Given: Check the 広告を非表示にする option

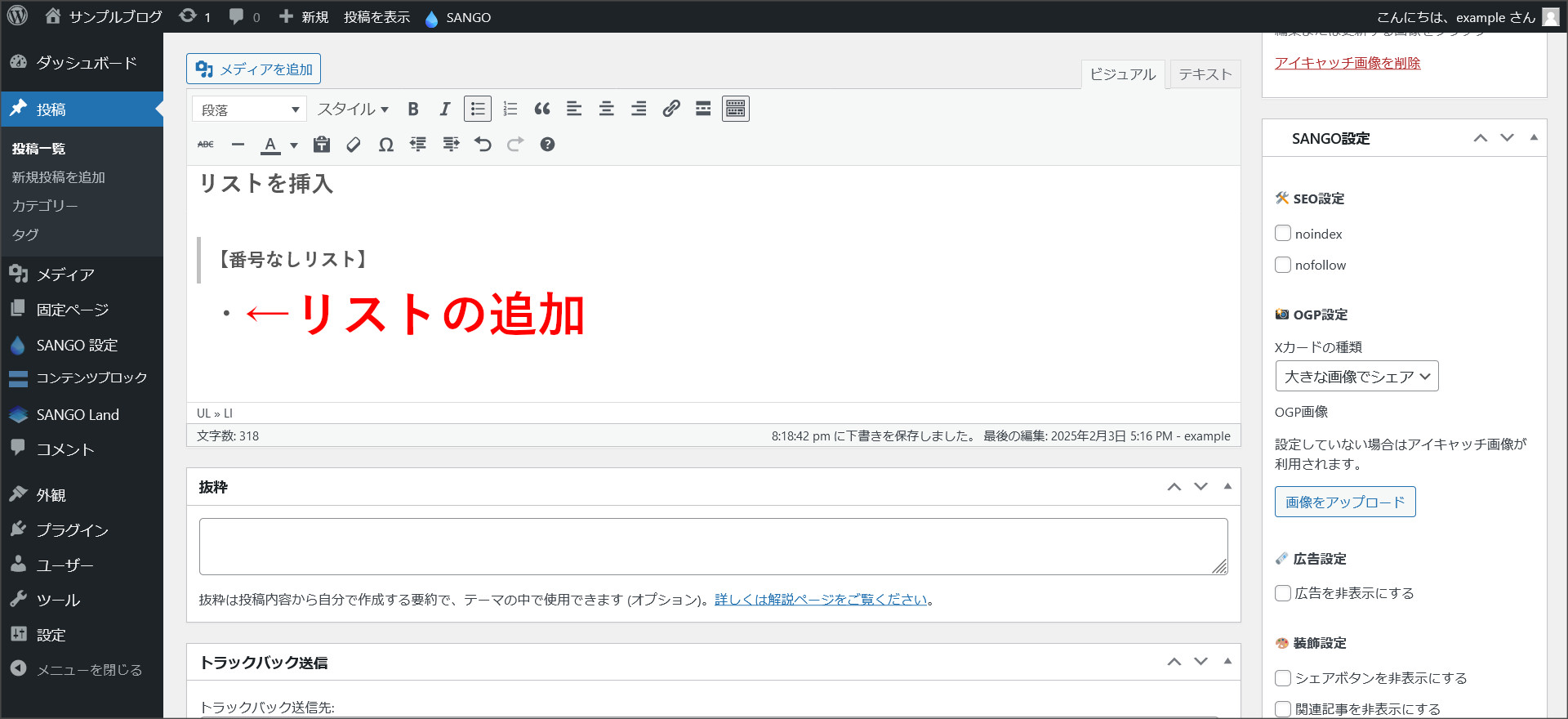Looking at the screenshot, I should click(x=1283, y=593).
